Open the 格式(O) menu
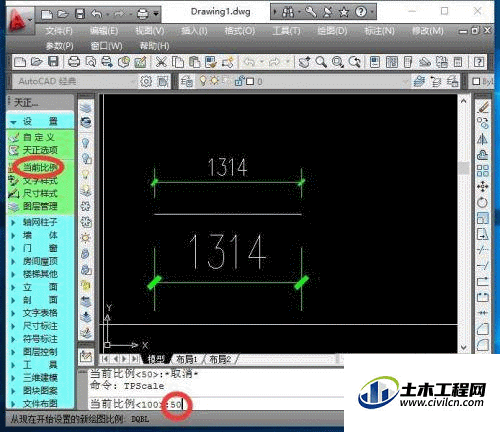This screenshot has width=500, height=432. click(x=240, y=31)
